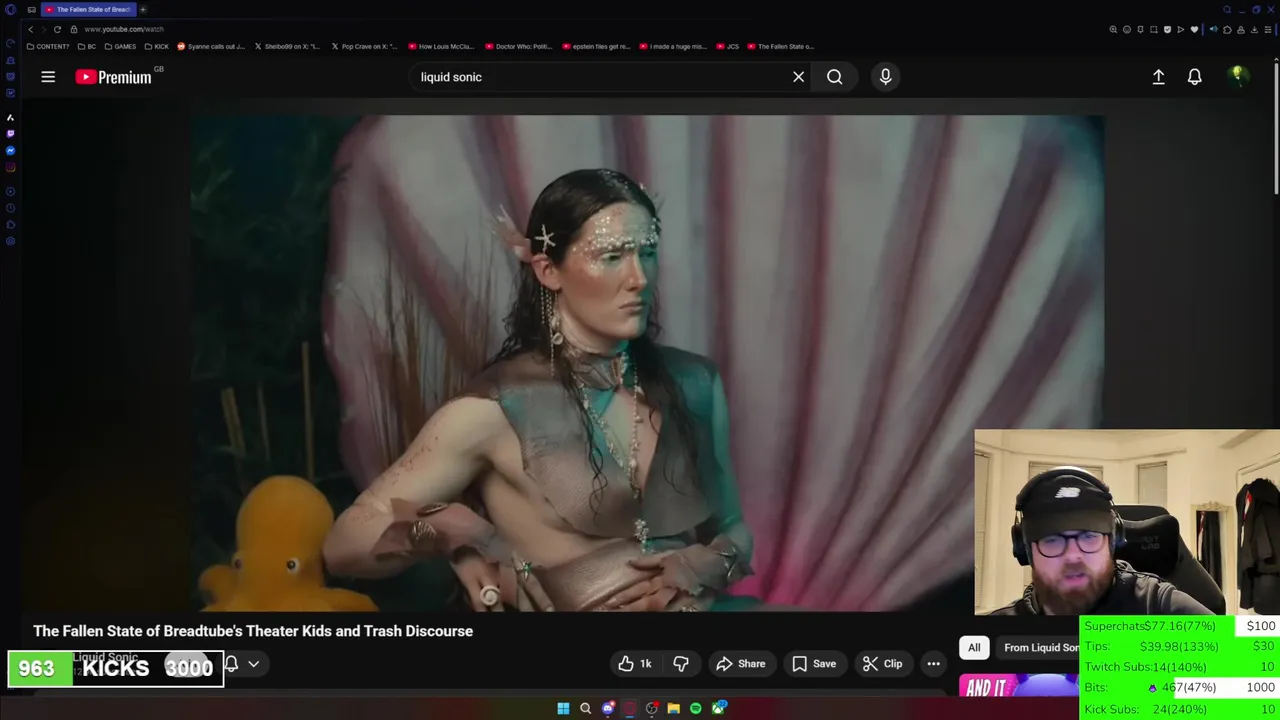Go back with browser back arrow
Screen dimensions: 1280x720
pyautogui.click(x=30, y=29)
